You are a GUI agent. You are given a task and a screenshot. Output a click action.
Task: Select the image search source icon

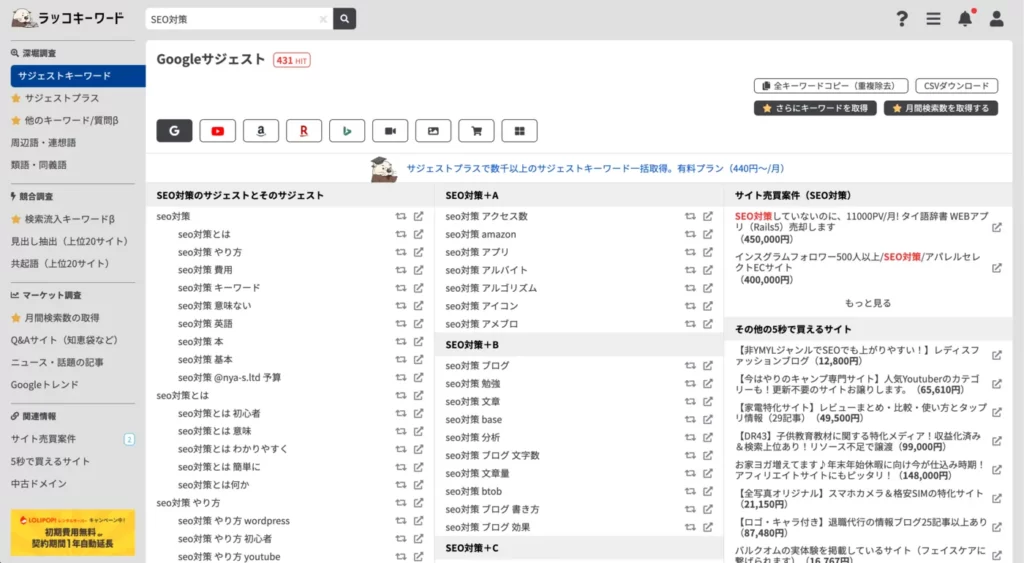pyautogui.click(x=433, y=131)
